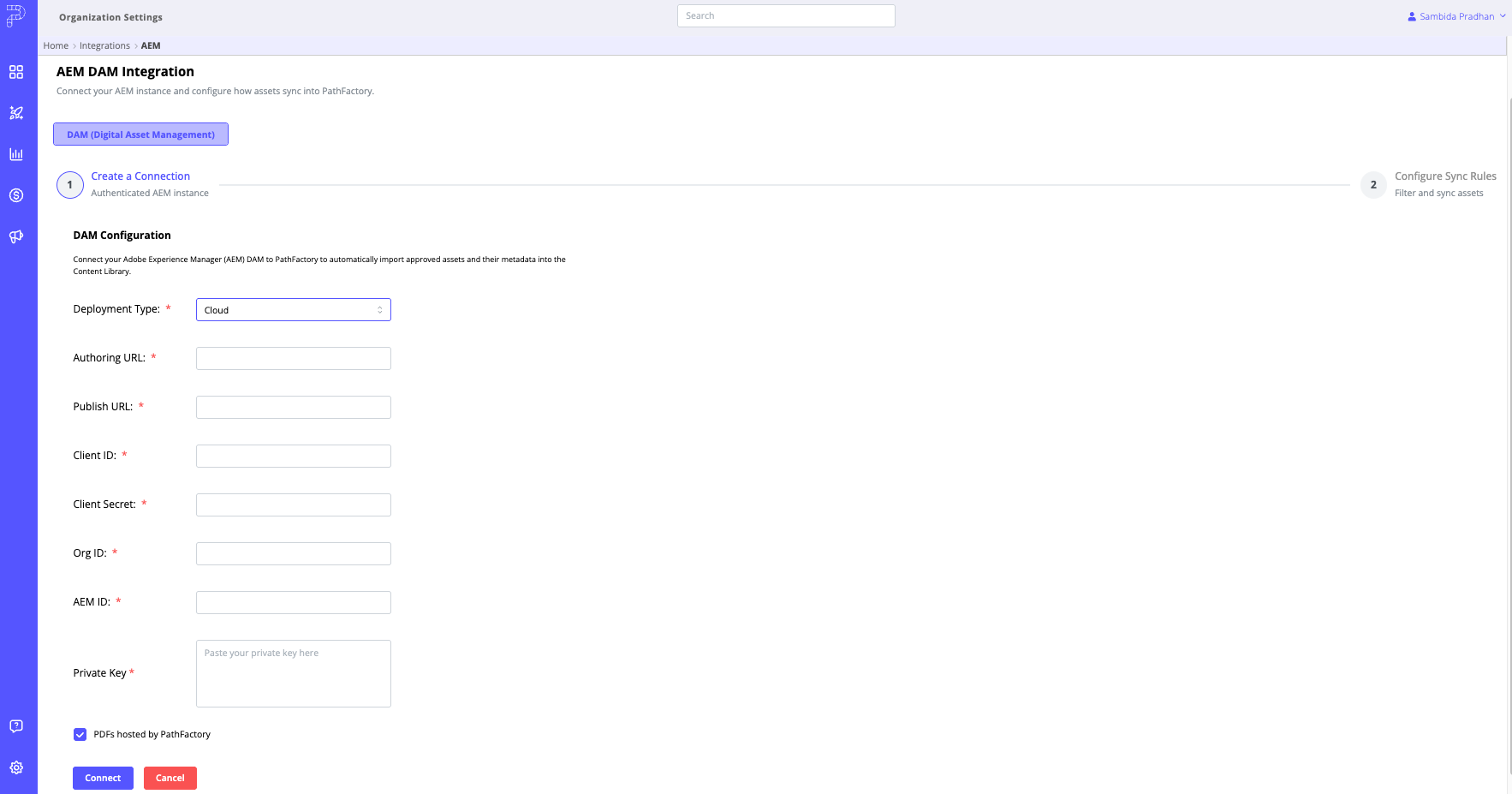This screenshot has height=794, width=1512.
Task: Expand the Sambida Pradhan user menu
Action: click(x=1456, y=16)
